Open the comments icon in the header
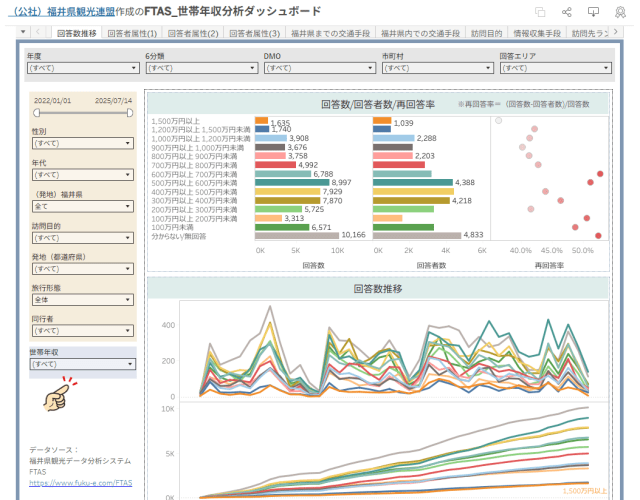 (593, 12)
